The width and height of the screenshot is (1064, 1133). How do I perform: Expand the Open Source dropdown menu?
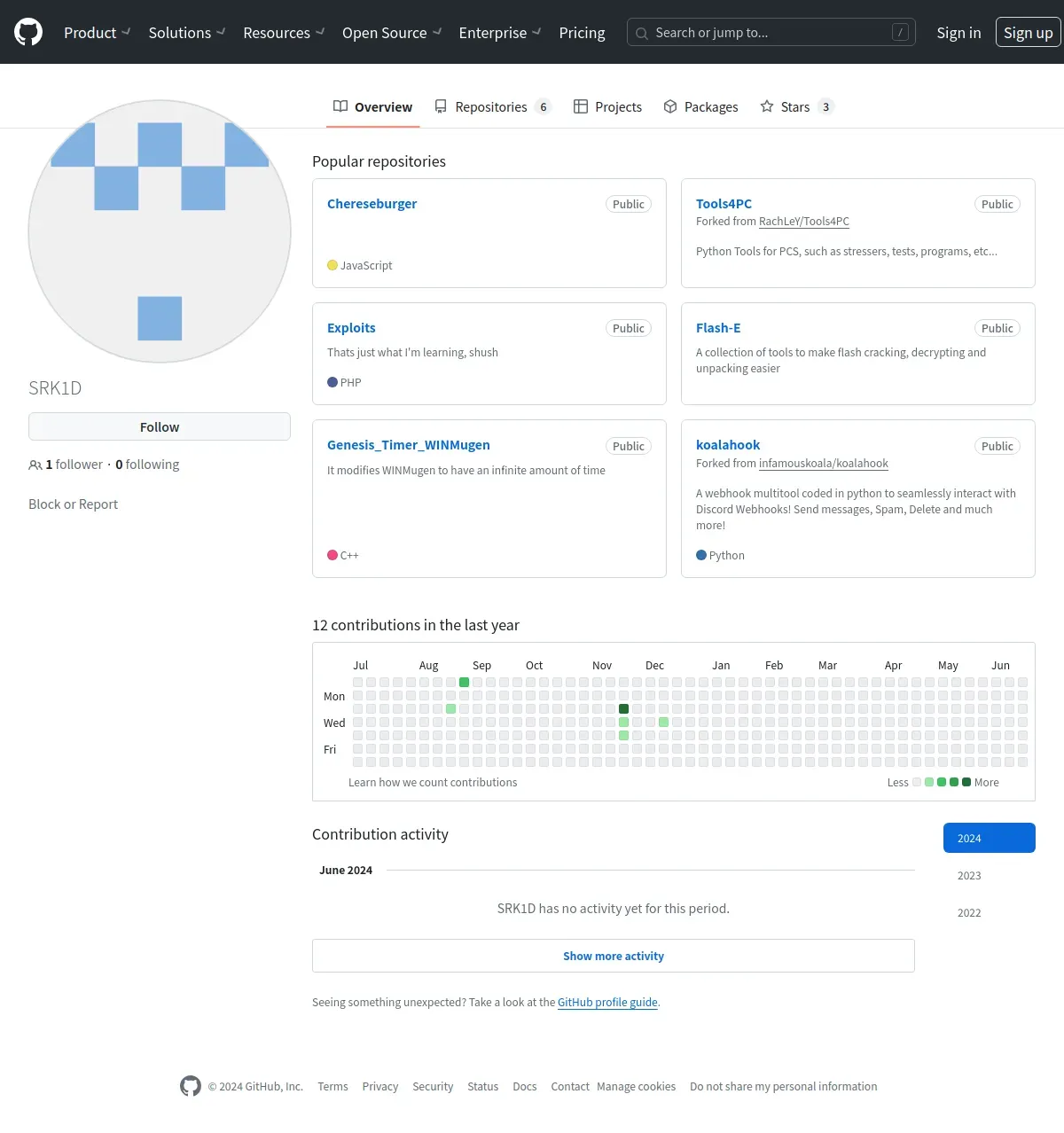[x=392, y=33]
